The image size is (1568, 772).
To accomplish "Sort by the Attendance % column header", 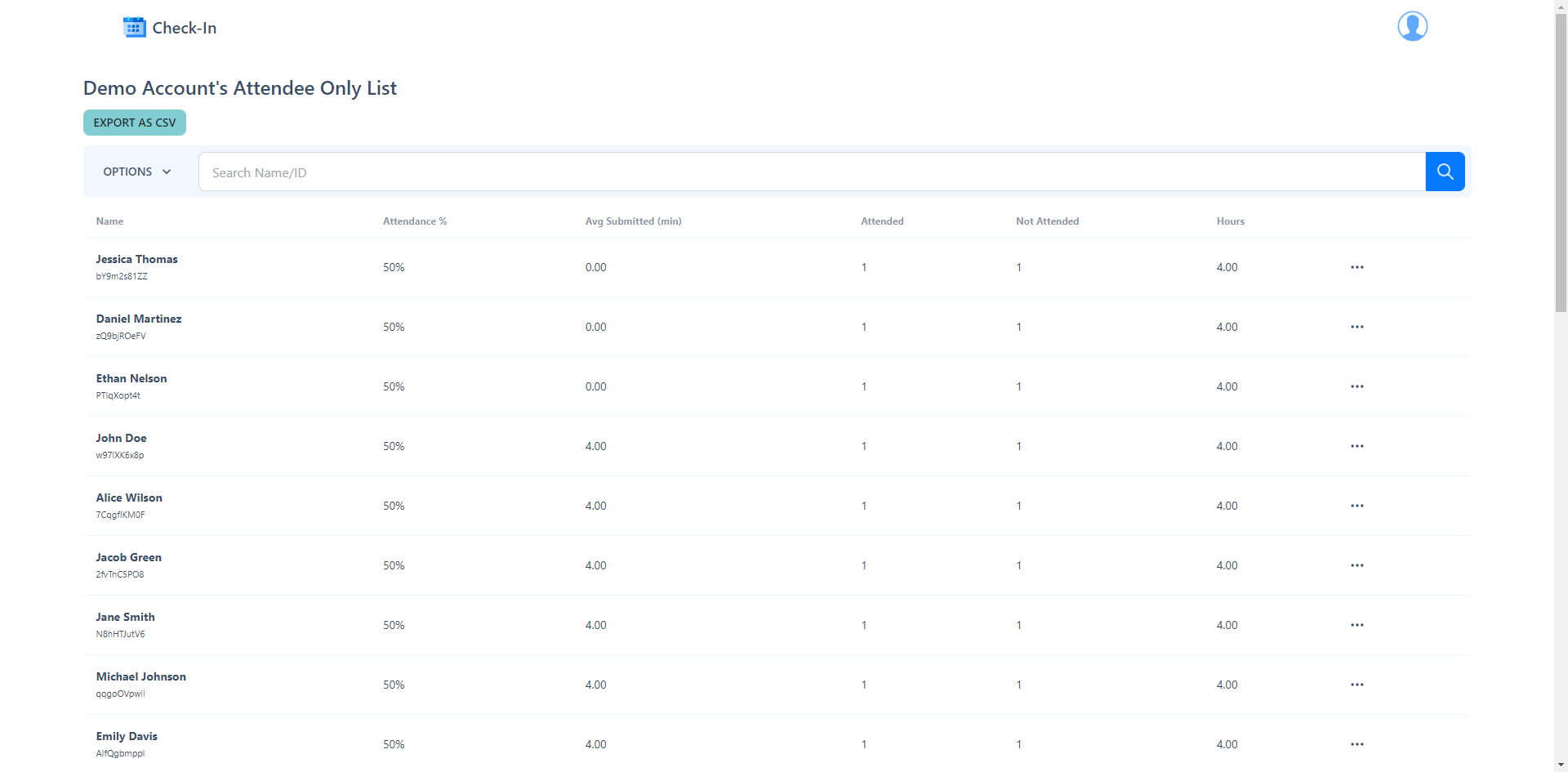I will point(415,221).
